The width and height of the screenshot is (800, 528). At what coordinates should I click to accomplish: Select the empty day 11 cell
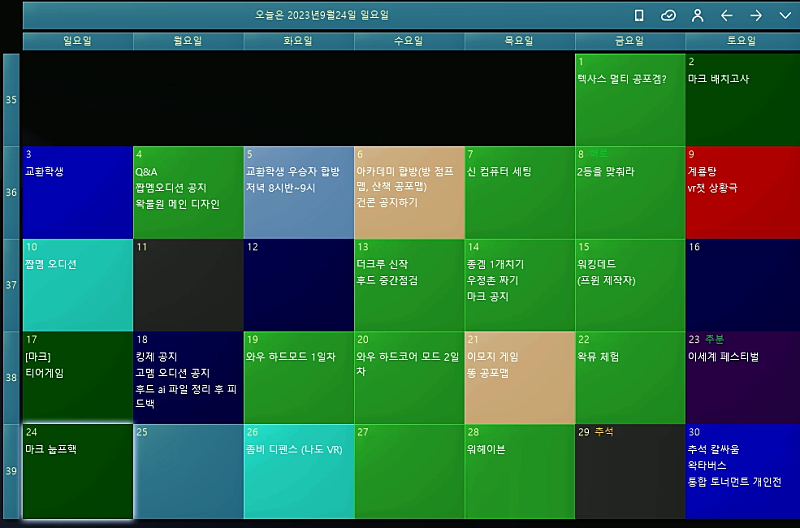click(x=188, y=285)
